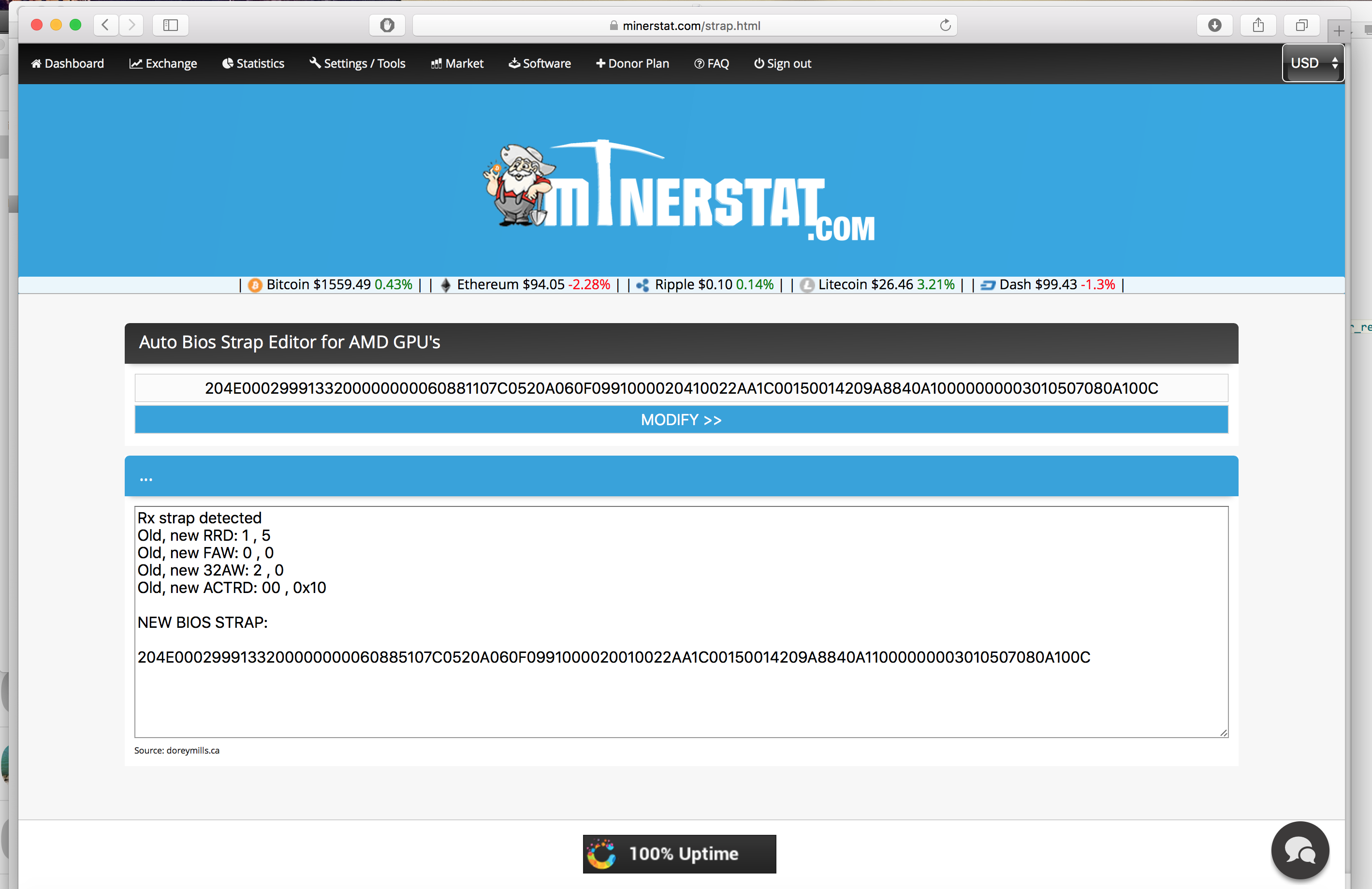
Task: Open the Statistics menu item
Action: coord(253,63)
